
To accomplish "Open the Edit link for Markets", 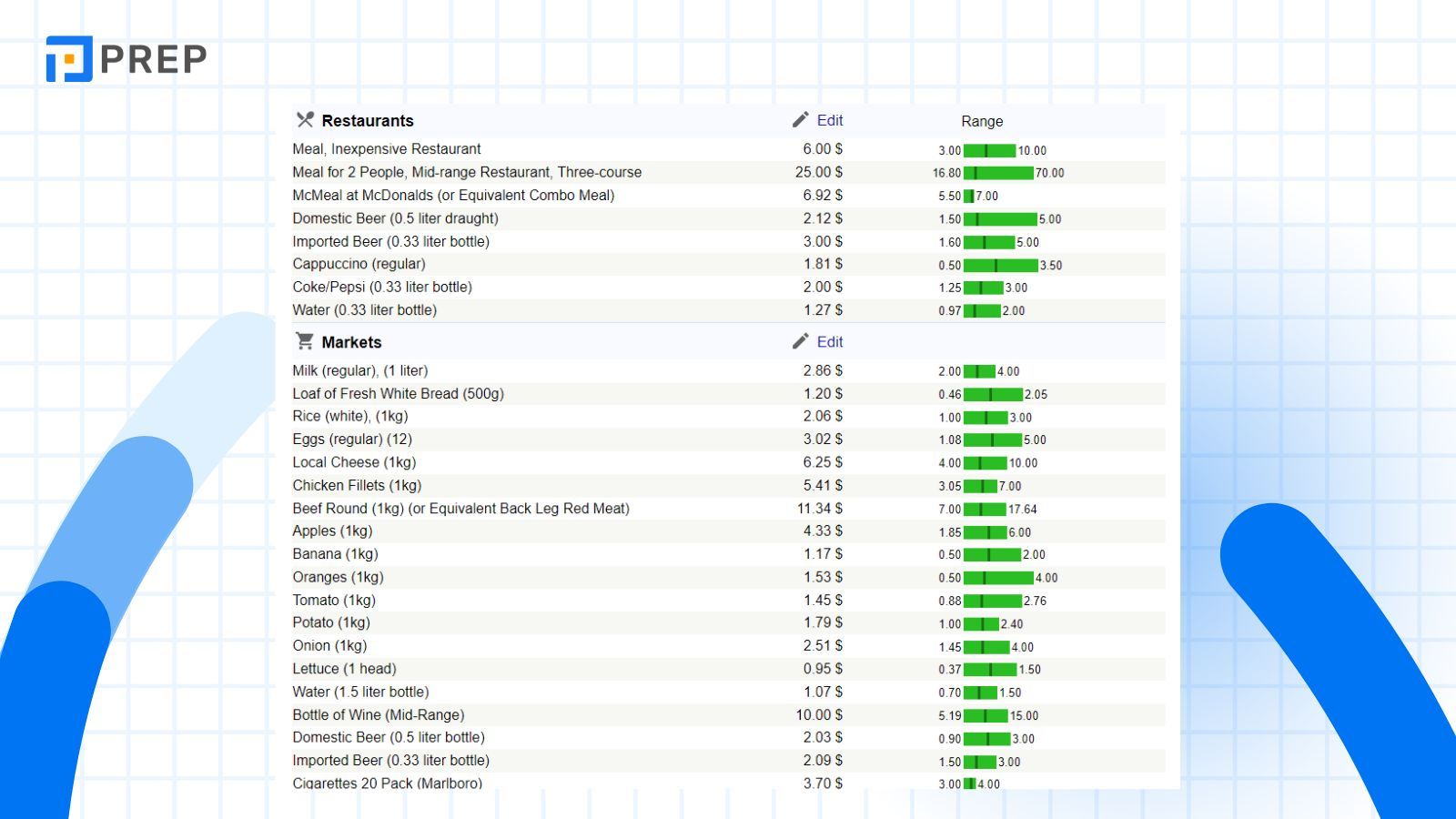I will 830,341.
